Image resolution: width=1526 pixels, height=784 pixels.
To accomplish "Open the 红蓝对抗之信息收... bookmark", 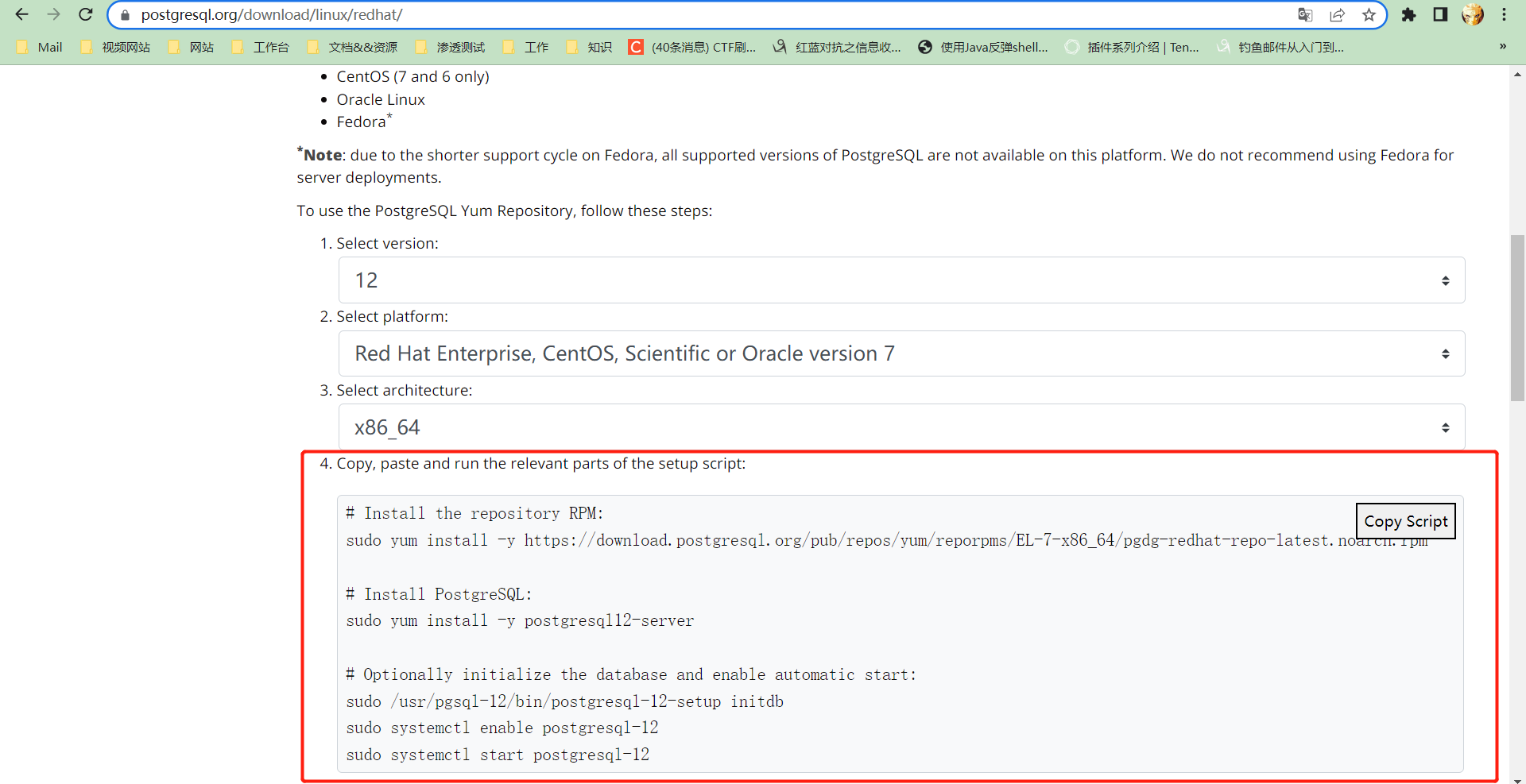I will pos(837,47).
